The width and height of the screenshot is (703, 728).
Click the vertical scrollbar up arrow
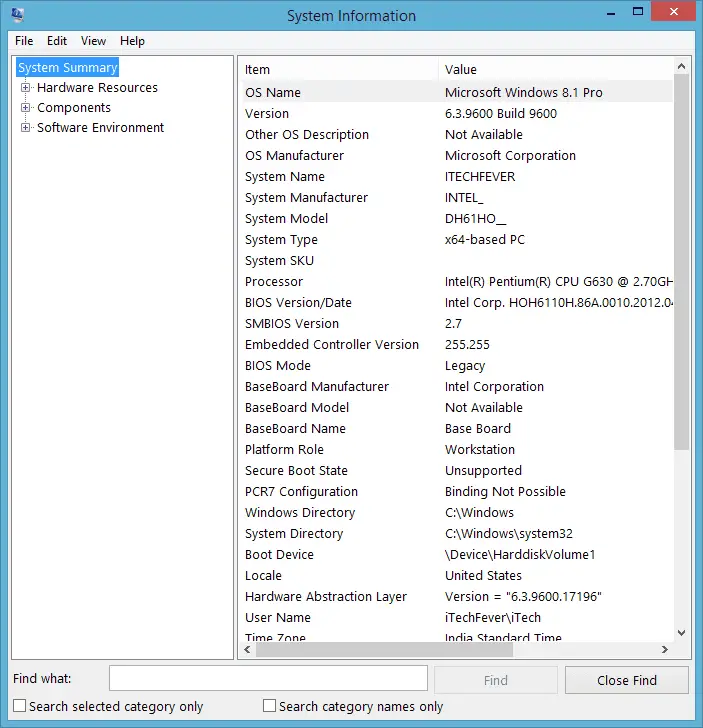(x=681, y=66)
